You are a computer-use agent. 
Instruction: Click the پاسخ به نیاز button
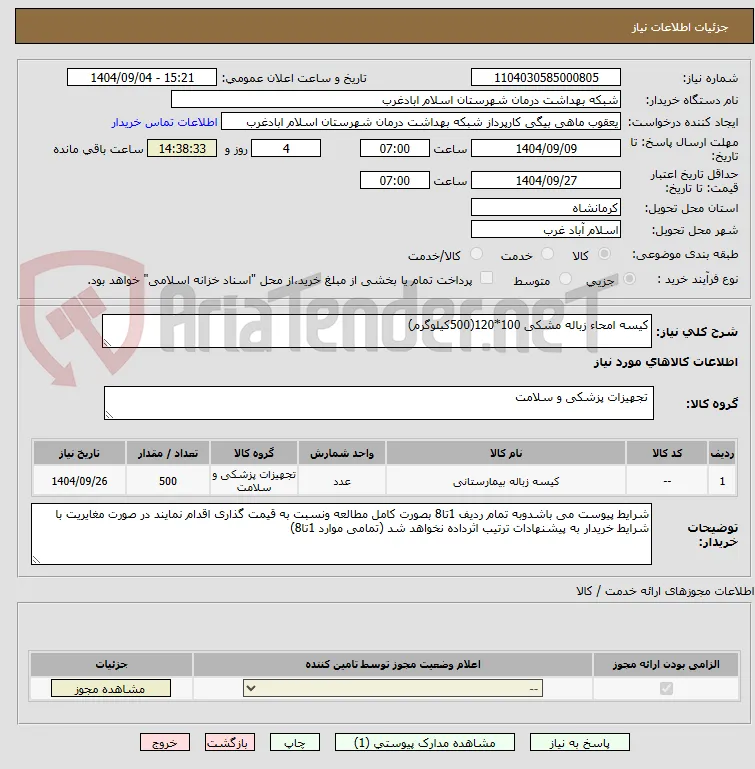pyautogui.click(x=579, y=743)
